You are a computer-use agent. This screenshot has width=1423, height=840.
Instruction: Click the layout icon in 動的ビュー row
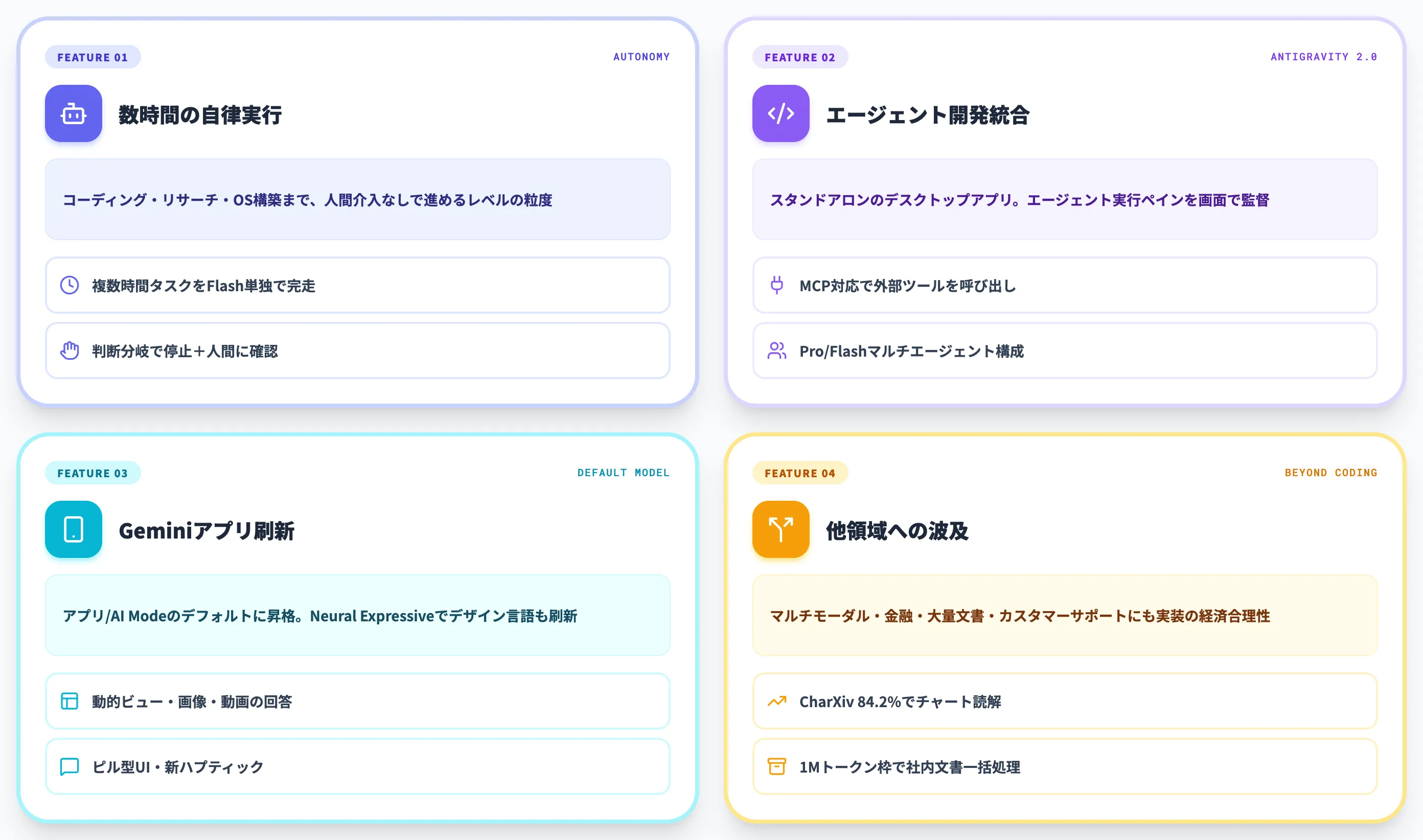coord(70,702)
